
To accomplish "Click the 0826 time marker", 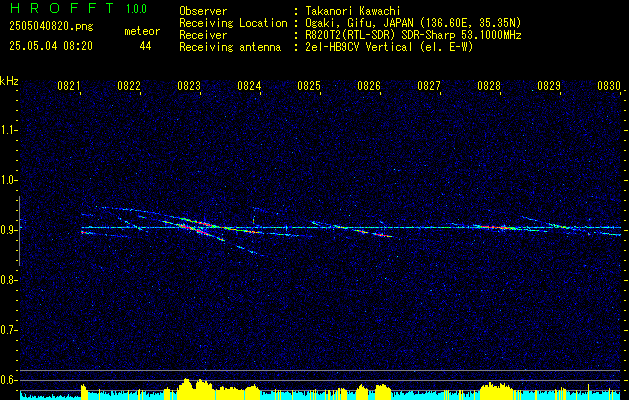I will tap(369, 85).
